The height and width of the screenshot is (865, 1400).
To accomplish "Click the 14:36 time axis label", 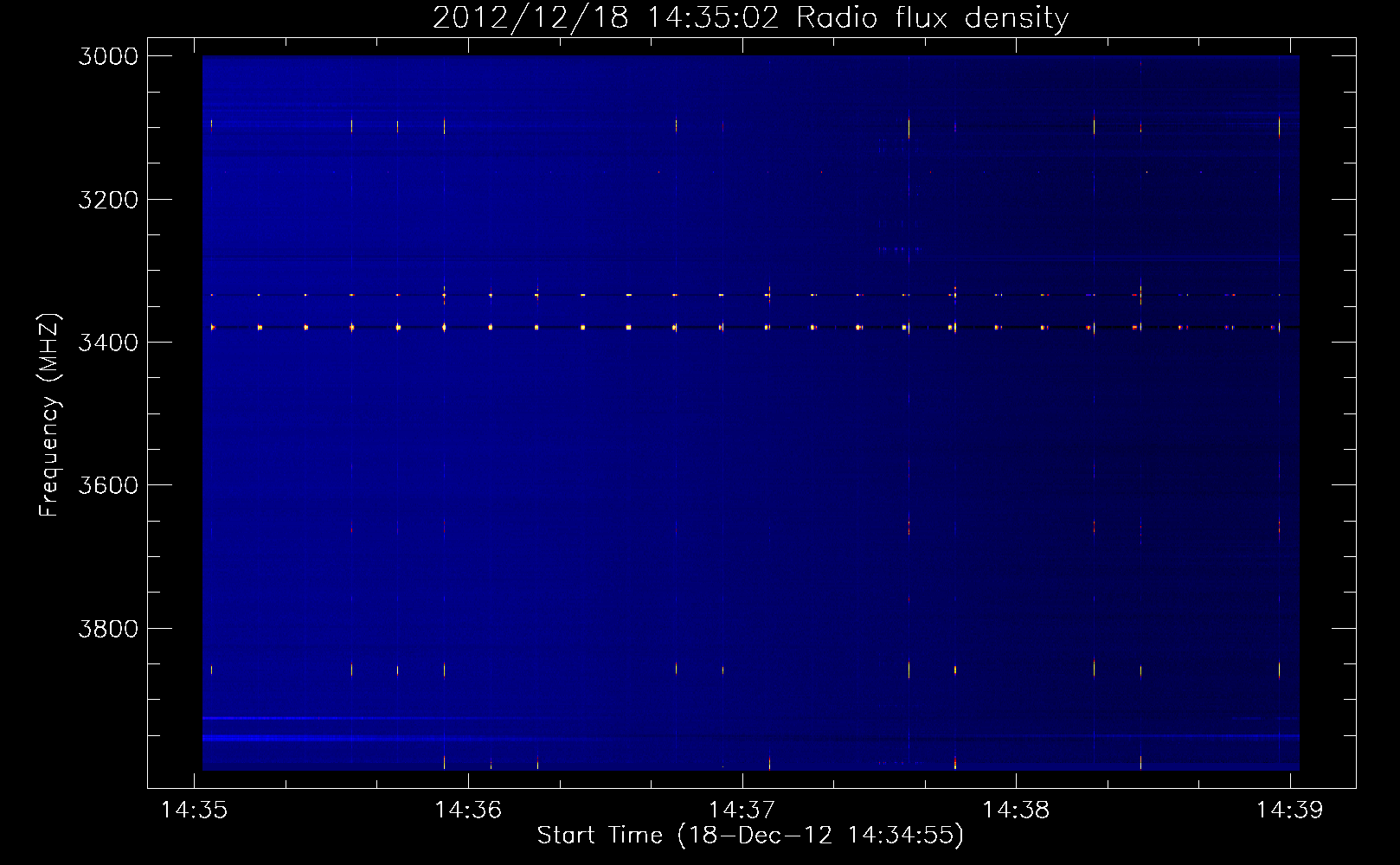I will tap(468, 811).
